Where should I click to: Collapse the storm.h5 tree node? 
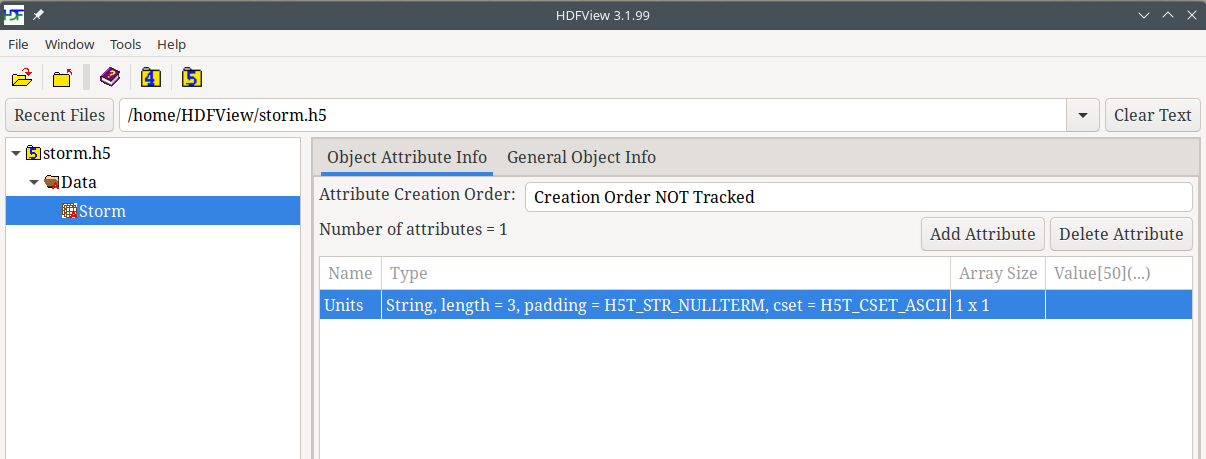pyautogui.click(x=16, y=153)
